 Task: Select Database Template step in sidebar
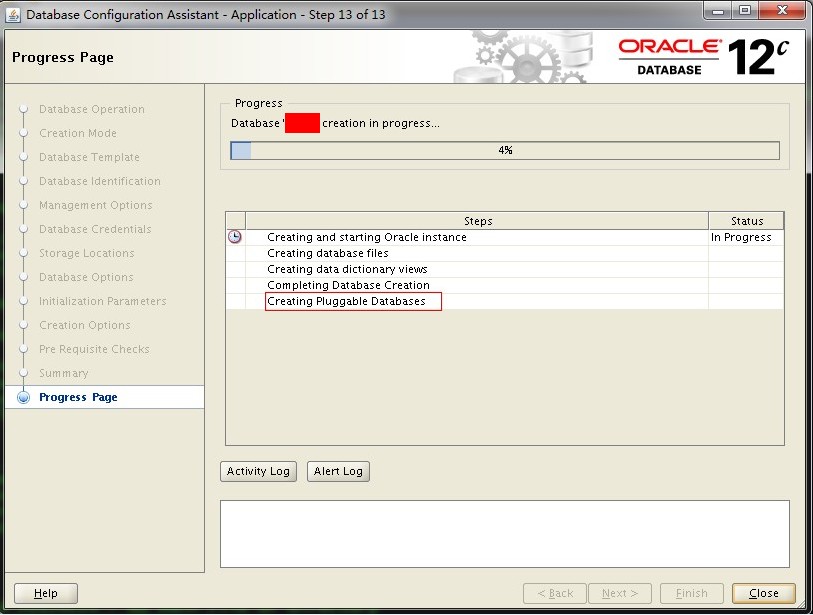pos(89,157)
